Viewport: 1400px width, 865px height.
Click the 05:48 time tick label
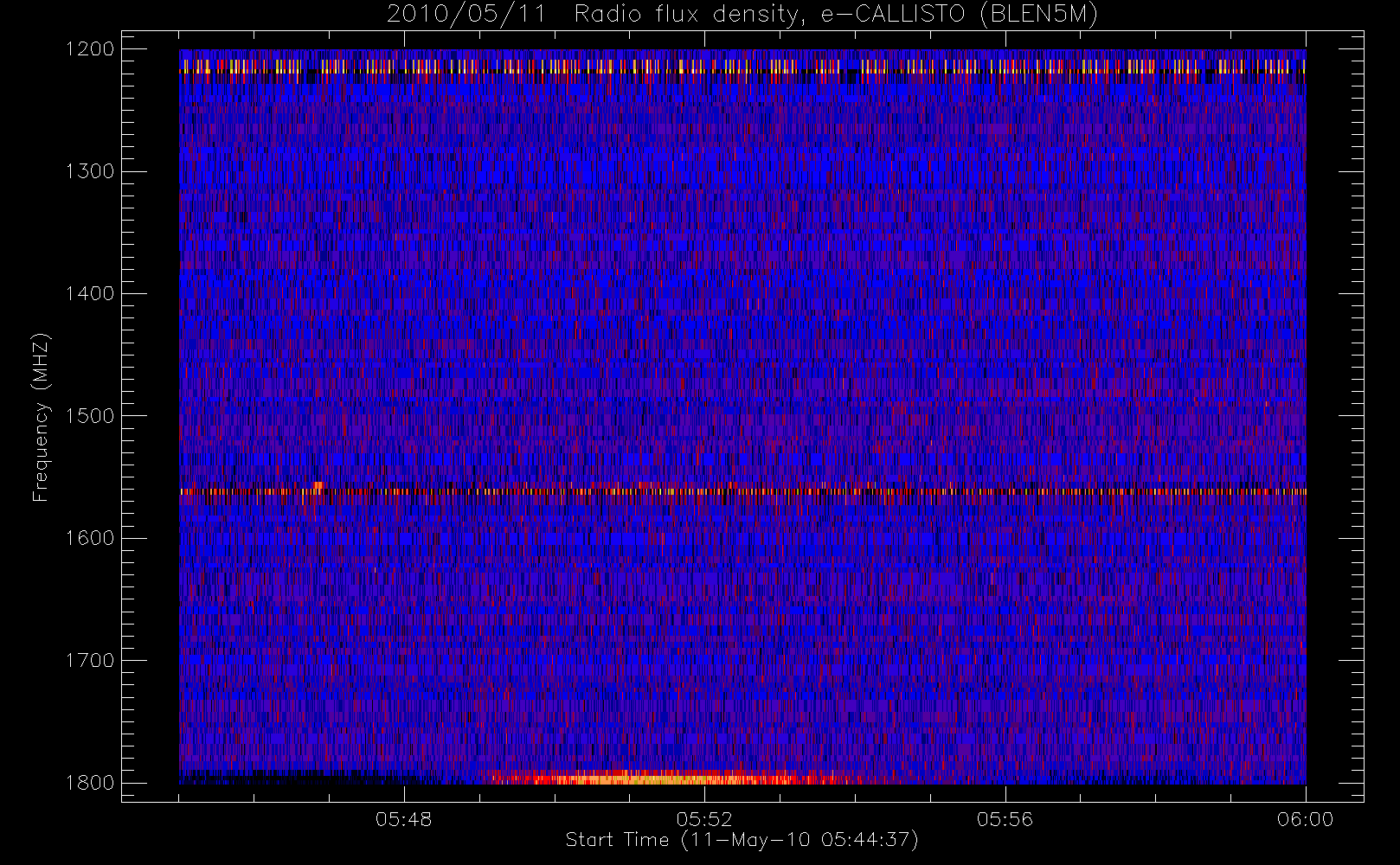[x=404, y=819]
